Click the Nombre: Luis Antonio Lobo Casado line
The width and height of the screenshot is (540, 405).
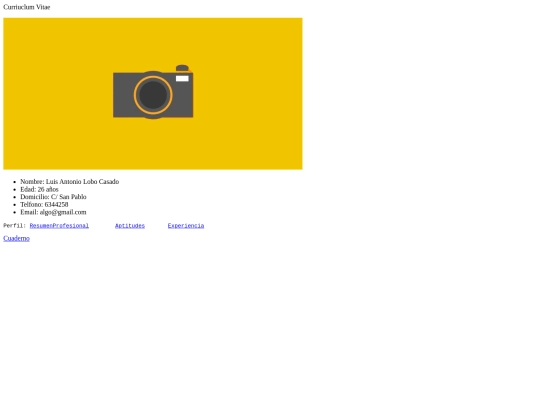[70, 181]
